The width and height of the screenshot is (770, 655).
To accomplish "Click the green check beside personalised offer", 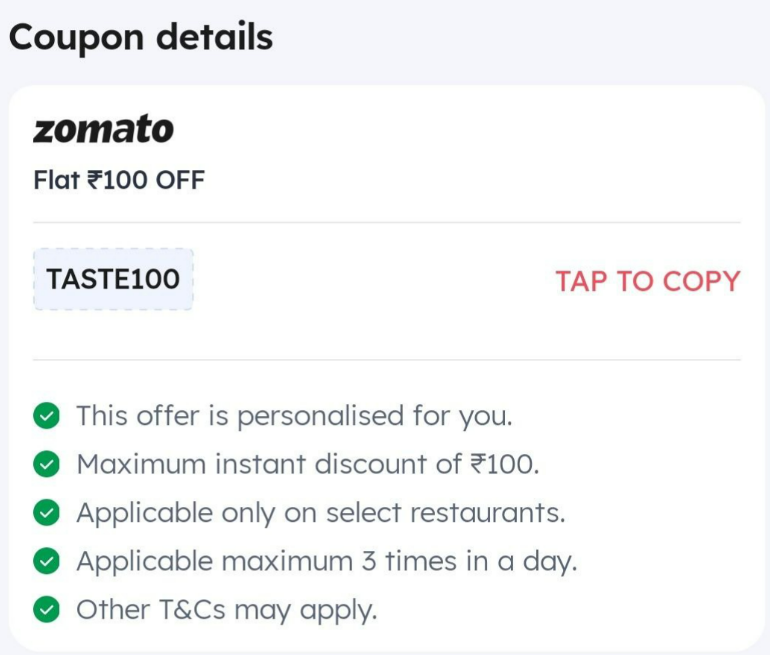I will 47,415.
